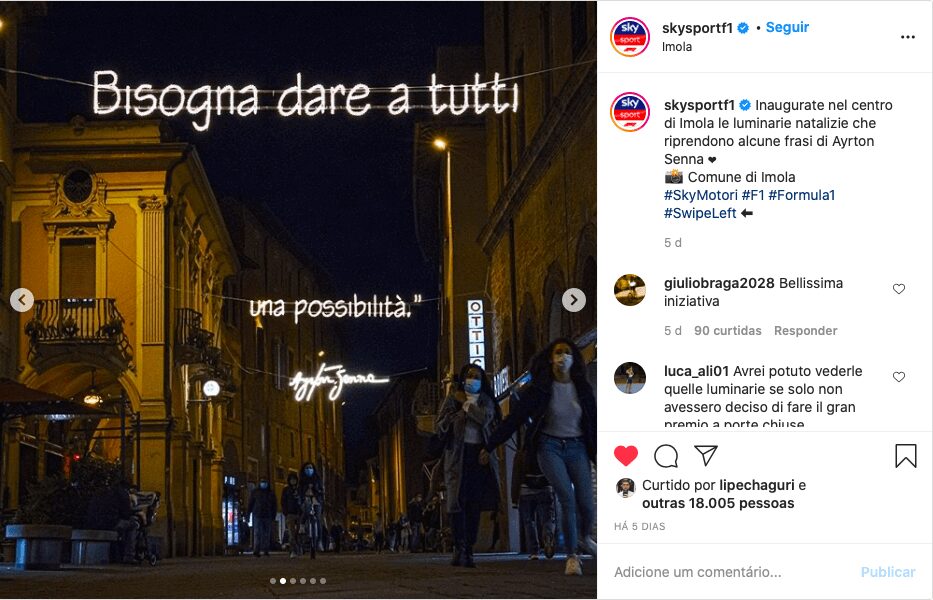Open giuliobraga2028's profile picture
933x600 pixels.
pos(630,290)
